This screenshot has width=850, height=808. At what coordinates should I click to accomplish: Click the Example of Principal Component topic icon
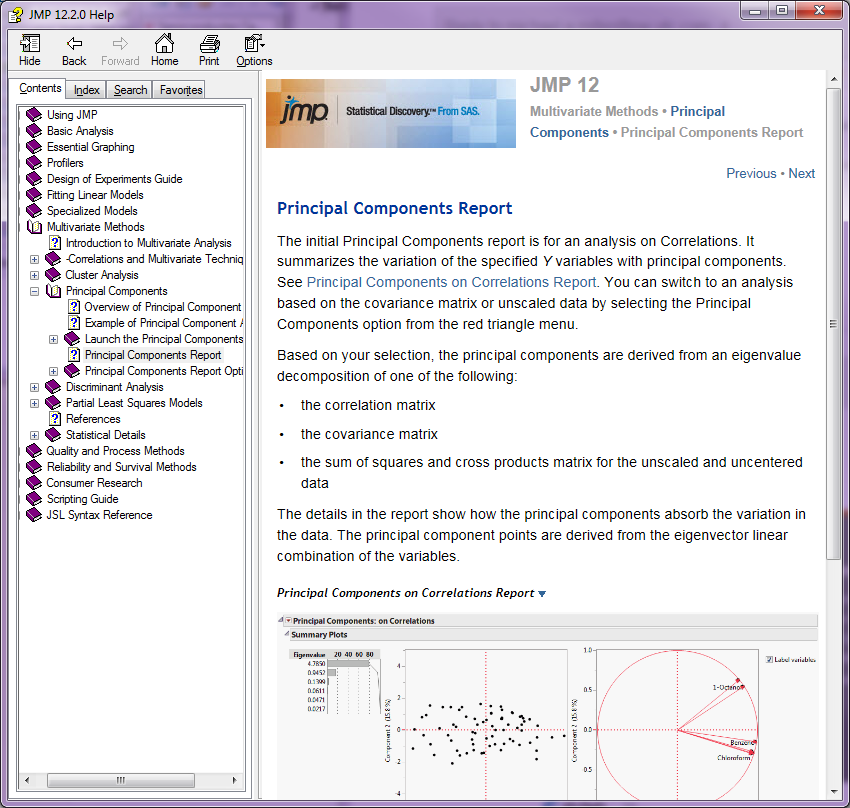click(74, 323)
